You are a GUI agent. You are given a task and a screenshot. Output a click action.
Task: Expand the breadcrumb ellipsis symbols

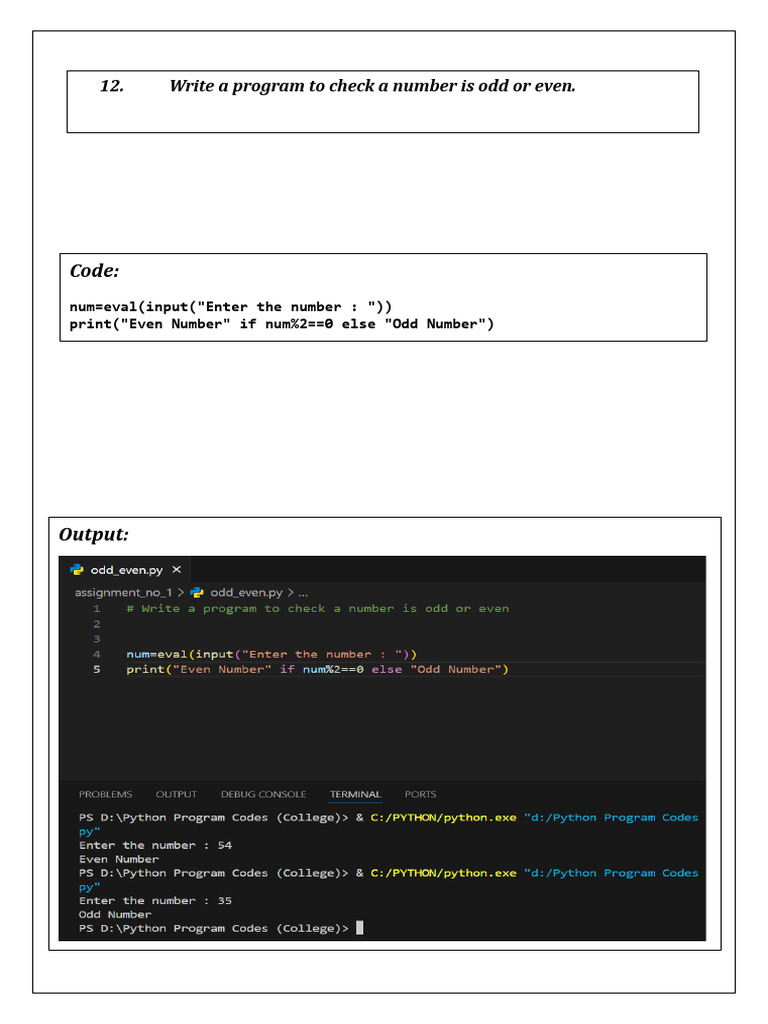click(303, 594)
